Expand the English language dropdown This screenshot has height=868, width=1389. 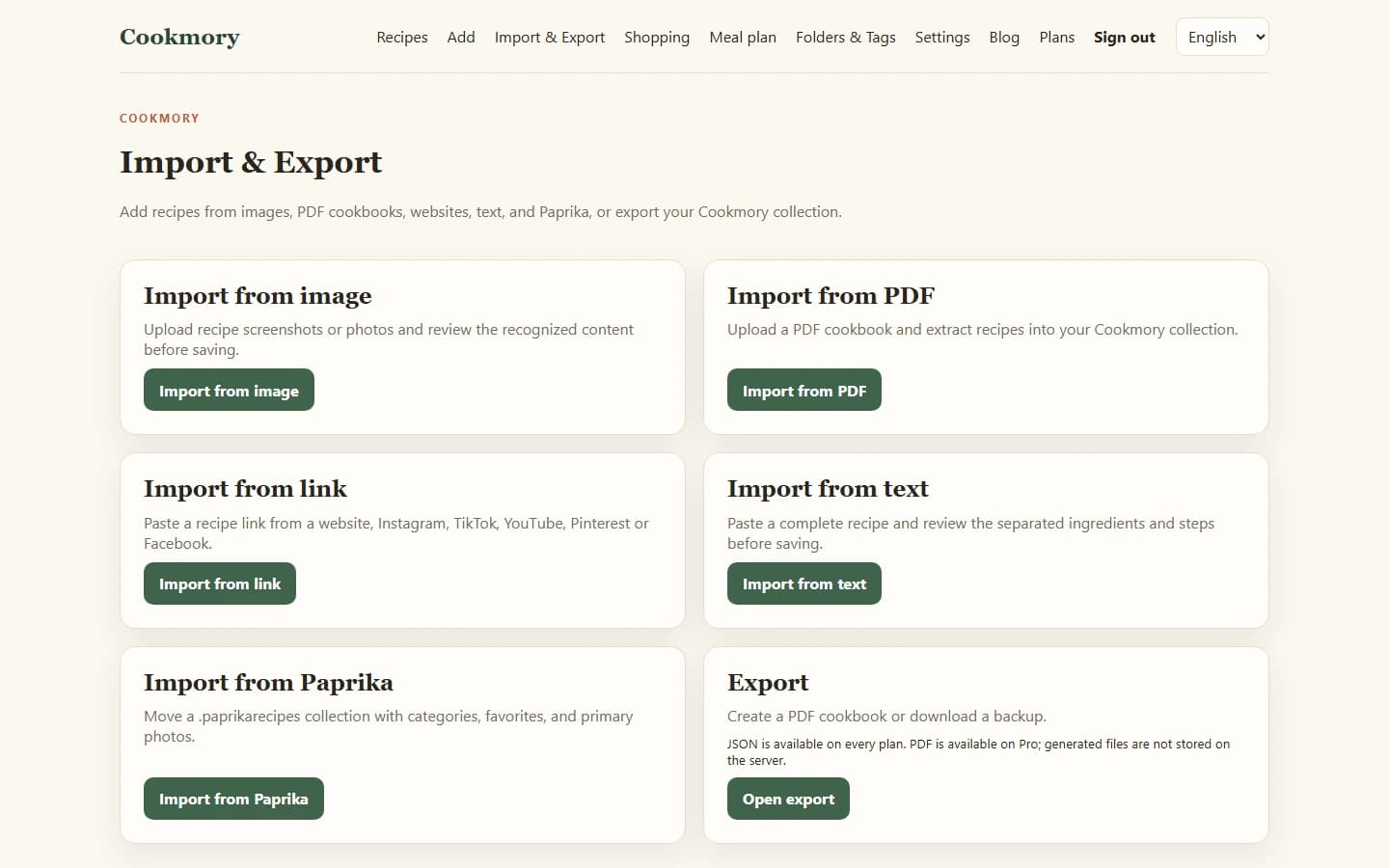pyautogui.click(x=1222, y=37)
